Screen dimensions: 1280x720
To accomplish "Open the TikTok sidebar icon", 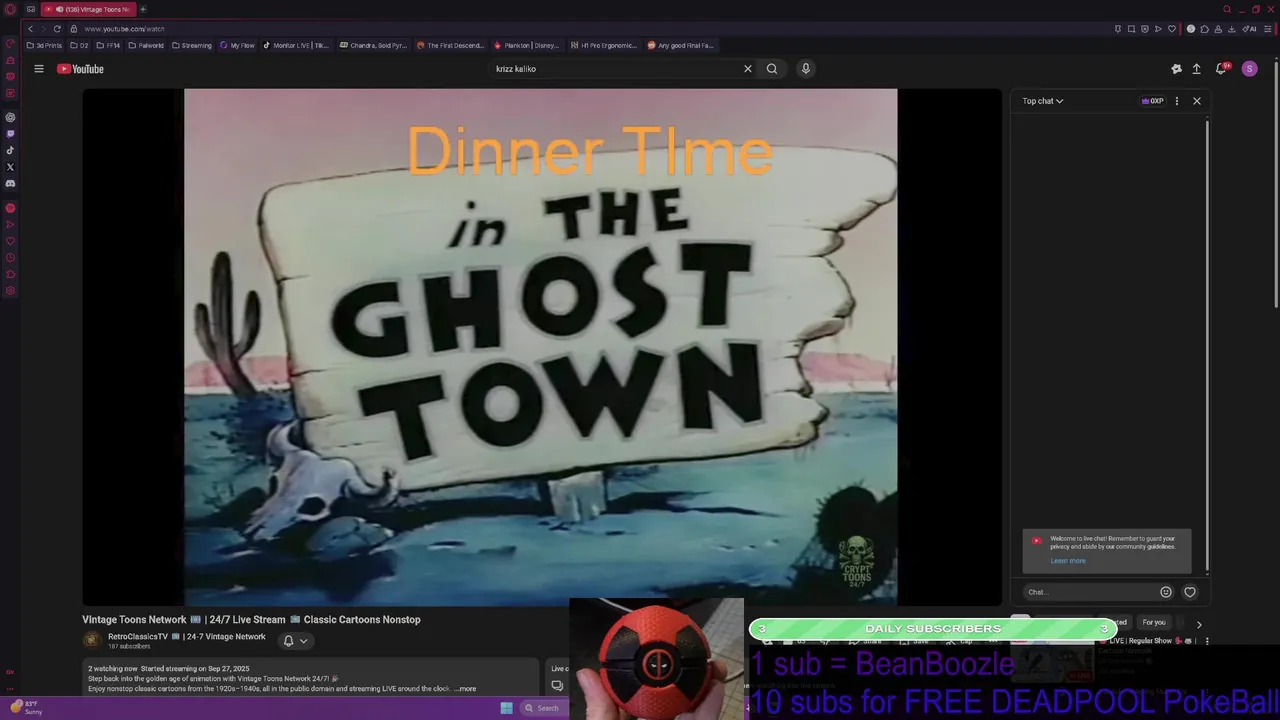I will pyautogui.click(x=10, y=150).
